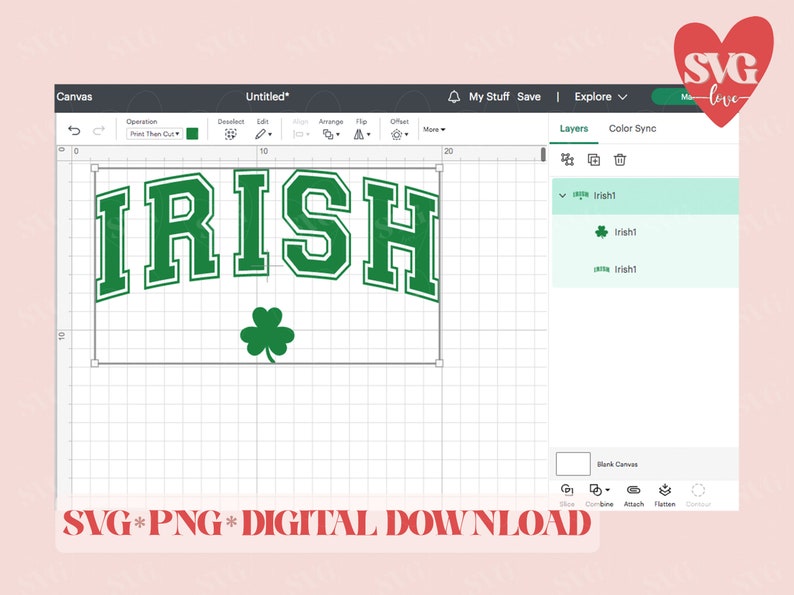Undo the last action
Image resolution: width=794 pixels, height=595 pixels.
[74, 131]
